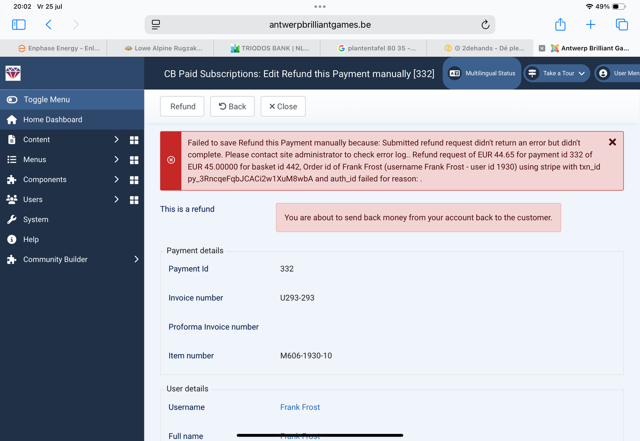Open User Menu dropdown
Viewport: 640px width, 441px height.
click(617, 74)
